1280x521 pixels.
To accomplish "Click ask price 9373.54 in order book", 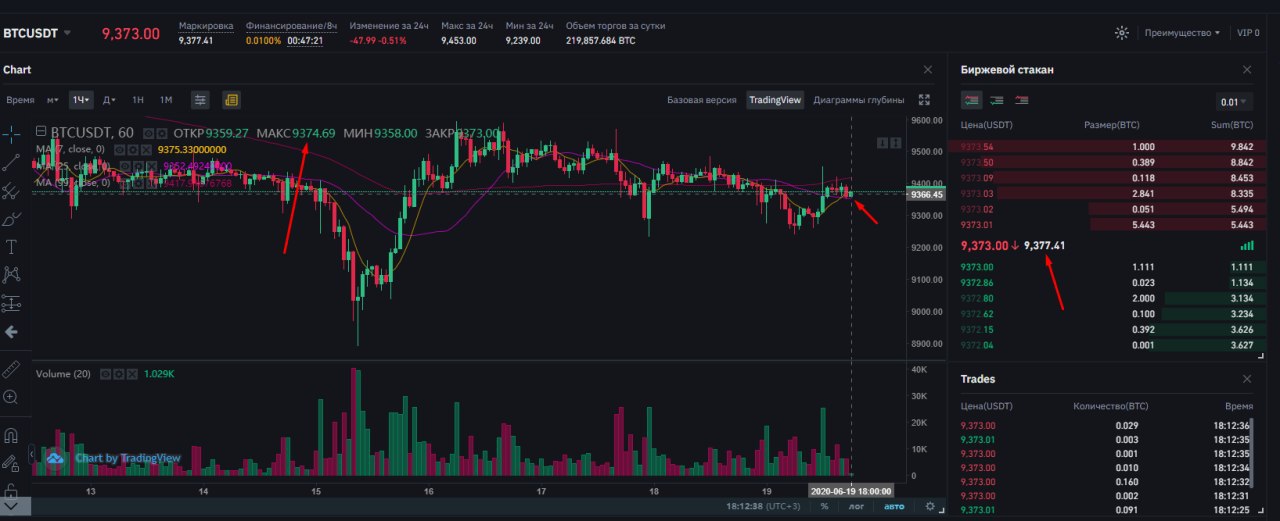I will tap(977, 146).
